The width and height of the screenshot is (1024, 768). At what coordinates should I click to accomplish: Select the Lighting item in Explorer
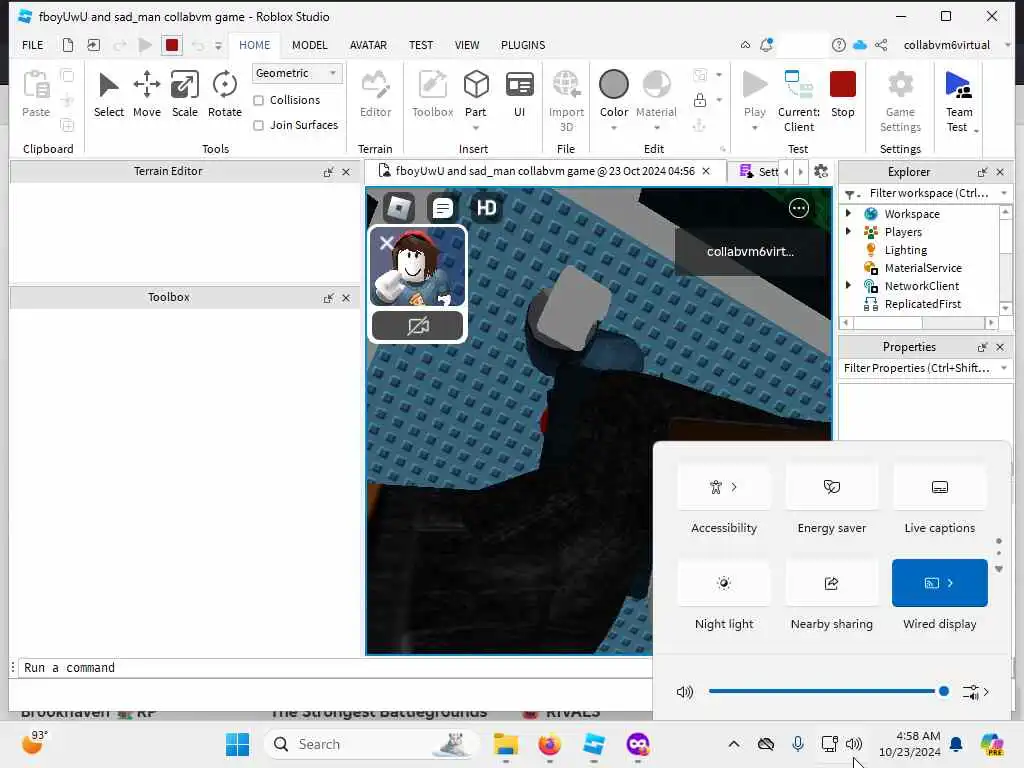point(905,249)
